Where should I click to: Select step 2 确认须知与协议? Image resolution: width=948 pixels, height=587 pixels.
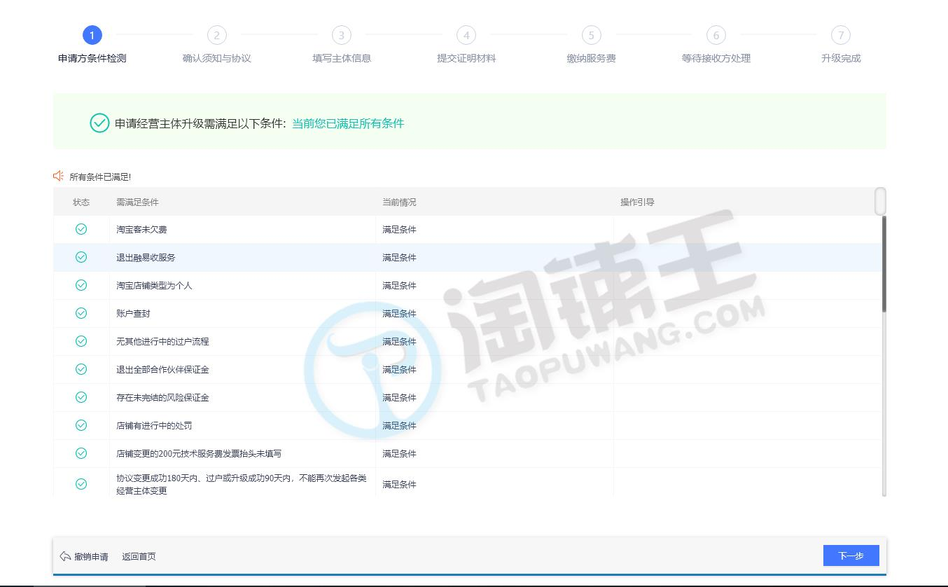click(217, 35)
